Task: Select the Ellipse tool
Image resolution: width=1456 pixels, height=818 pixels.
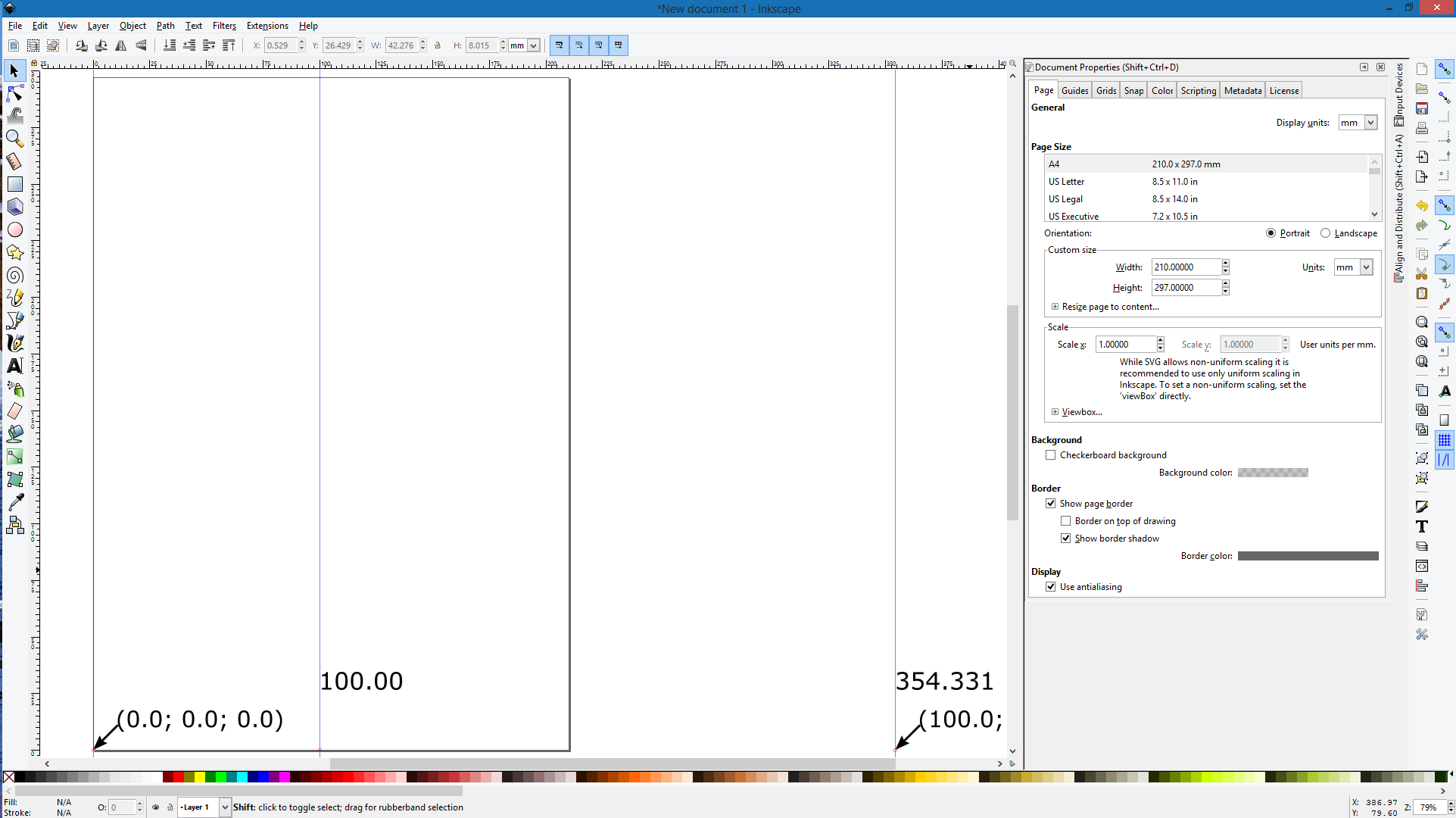Action: pos(14,229)
